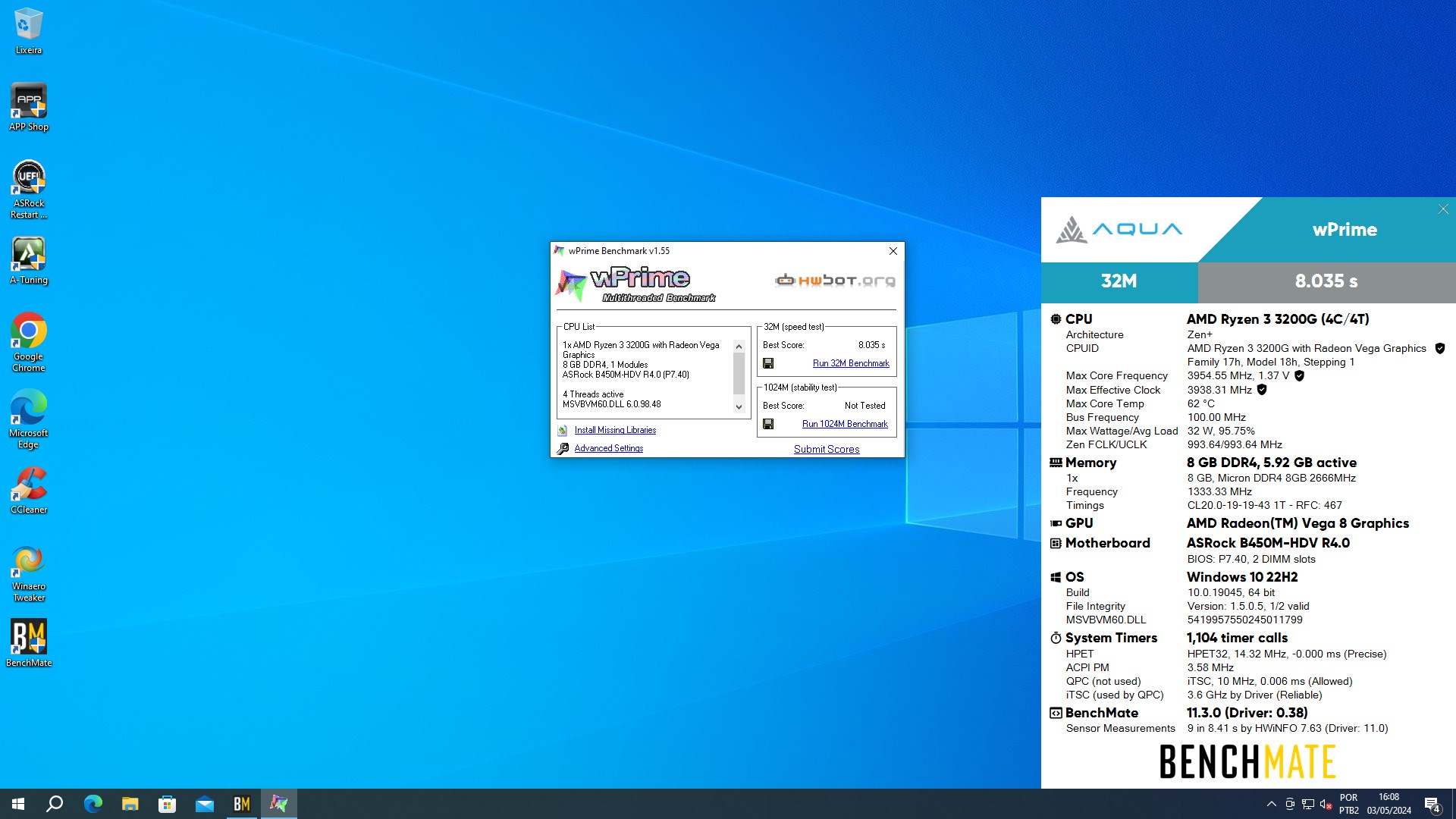Click the AQUA logo in the result panel
This screenshot has width=1456, height=819.
1119,229
